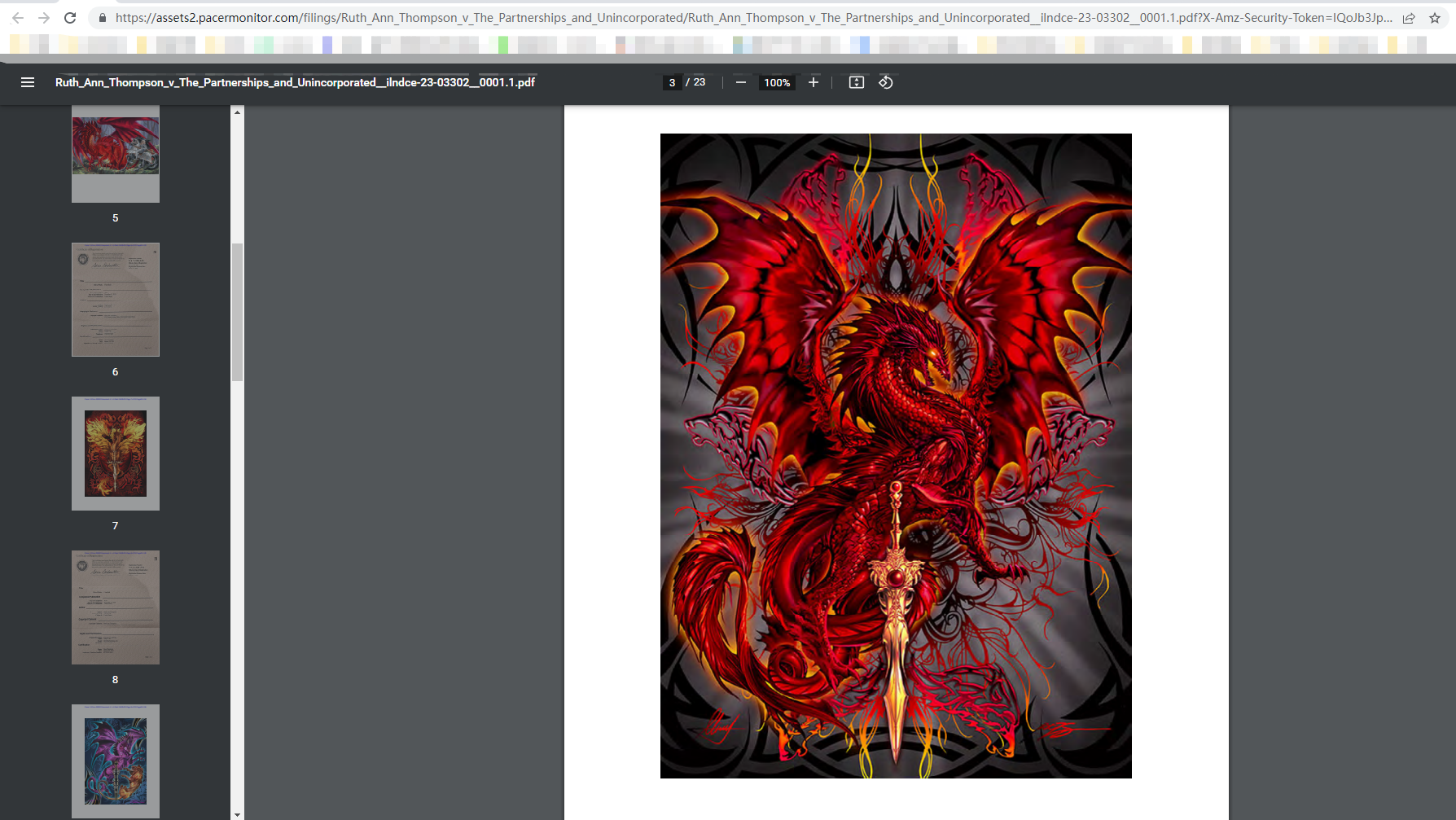Screen dimensions: 1456x820
Task: Jump to page 7 phoenix thumbnail
Action: pyautogui.click(x=116, y=454)
